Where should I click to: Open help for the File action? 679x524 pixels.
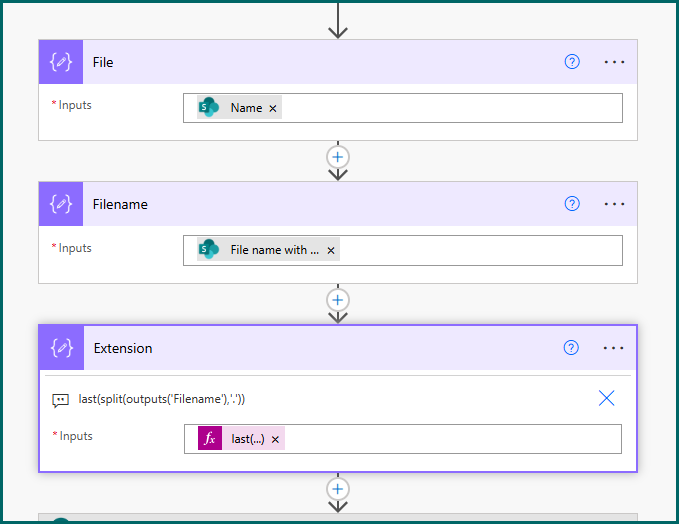pos(572,62)
